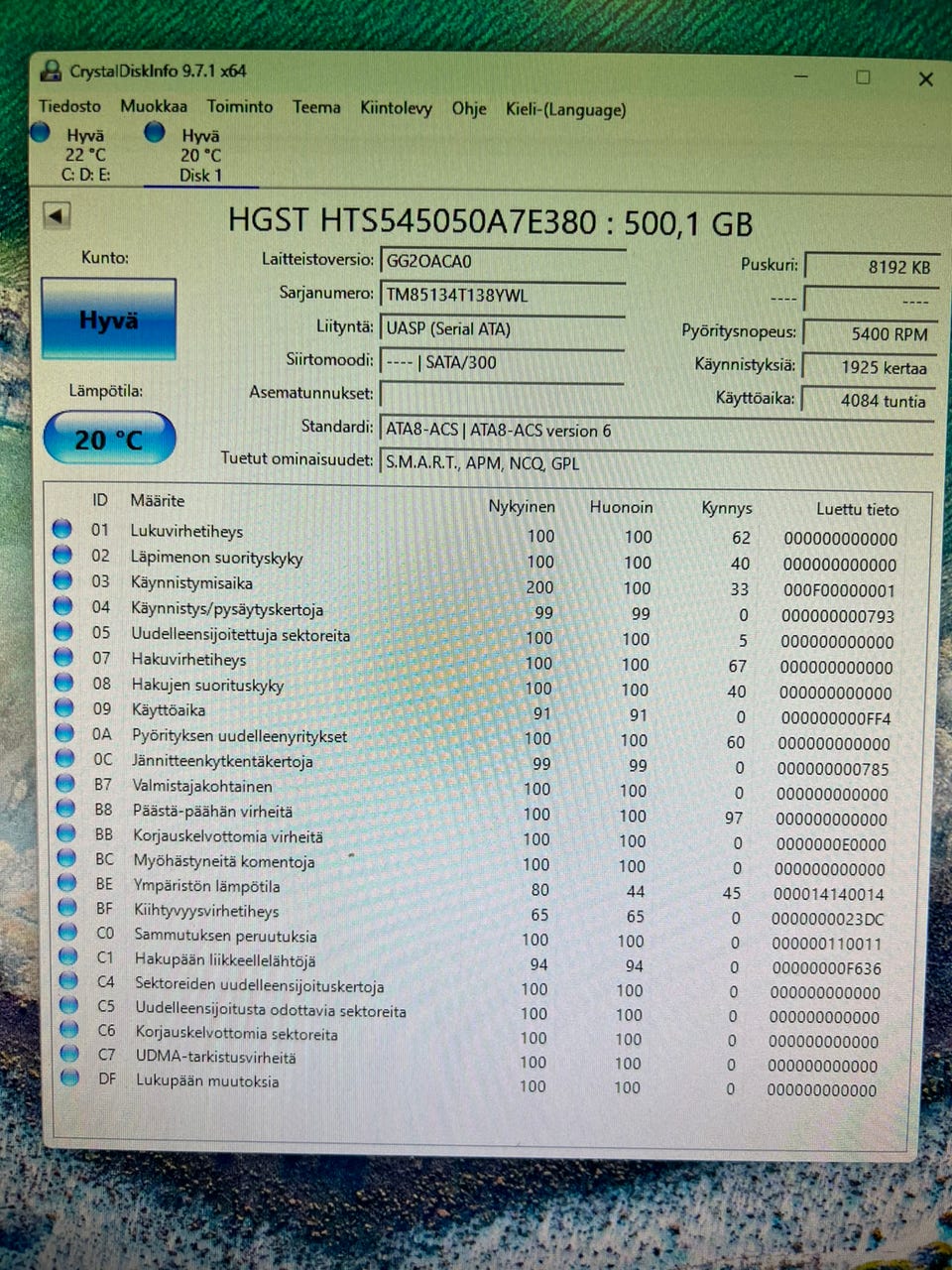This screenshot has width=952, height=1270.
Task: Click the status icon for Sammutuksen peruutuksia
Action: coord(67,932)
